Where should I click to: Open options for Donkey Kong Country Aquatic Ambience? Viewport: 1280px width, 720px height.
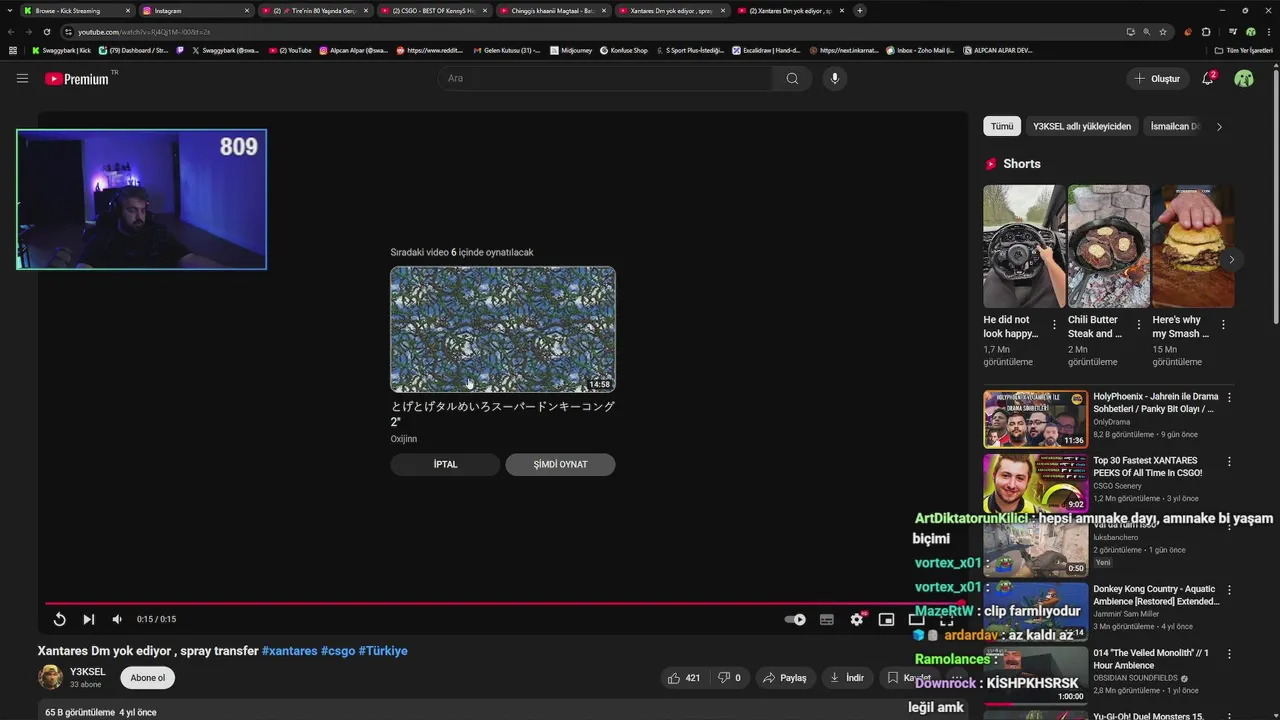pyautogui.click(x=1229, y=590)
